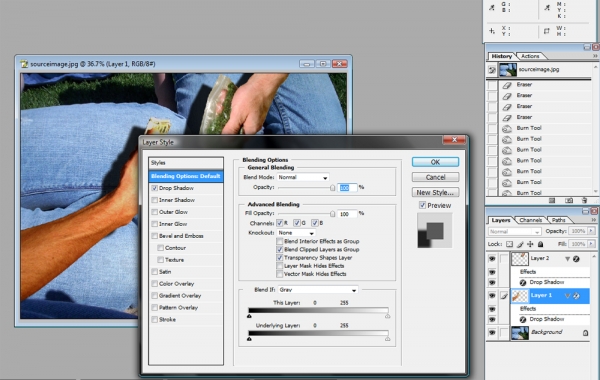Click the History panel trash icon
The image size is (600, 380).
pyautogui.click(x=584, y=201)
